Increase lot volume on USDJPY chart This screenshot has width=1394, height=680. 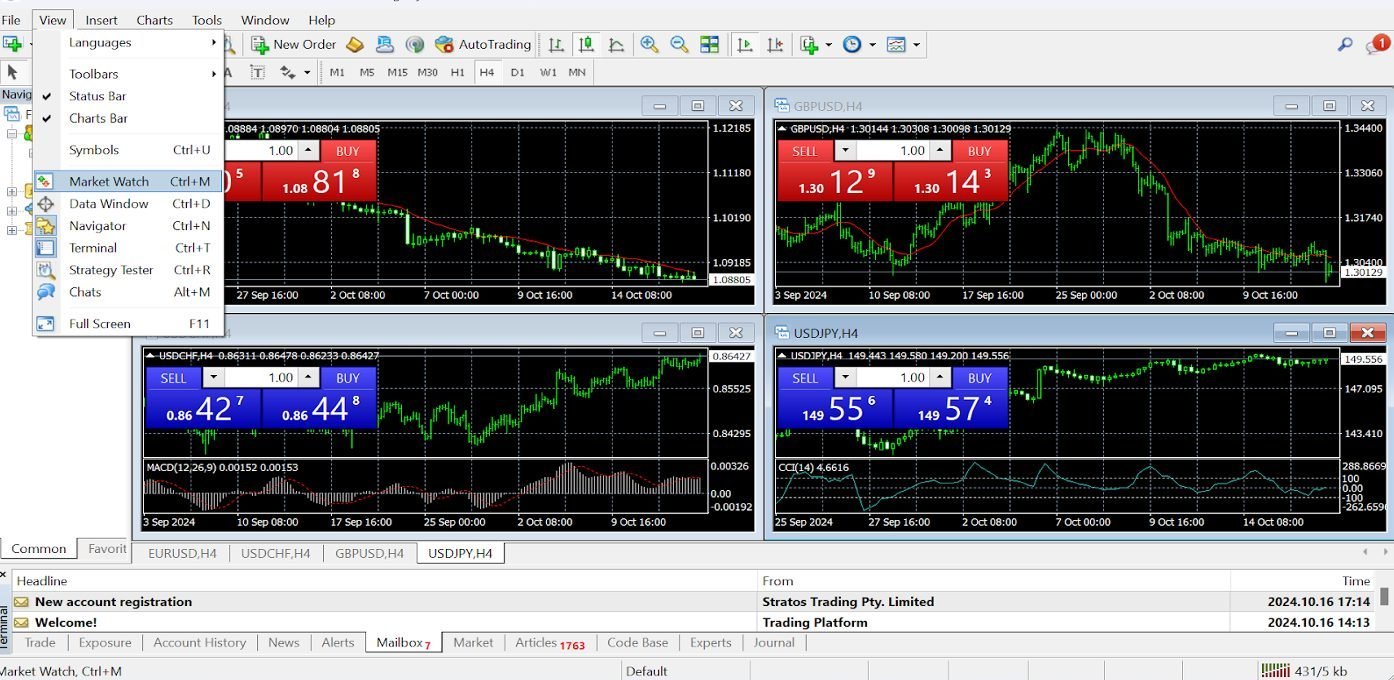pyautogui.click(x=940, y=378)
